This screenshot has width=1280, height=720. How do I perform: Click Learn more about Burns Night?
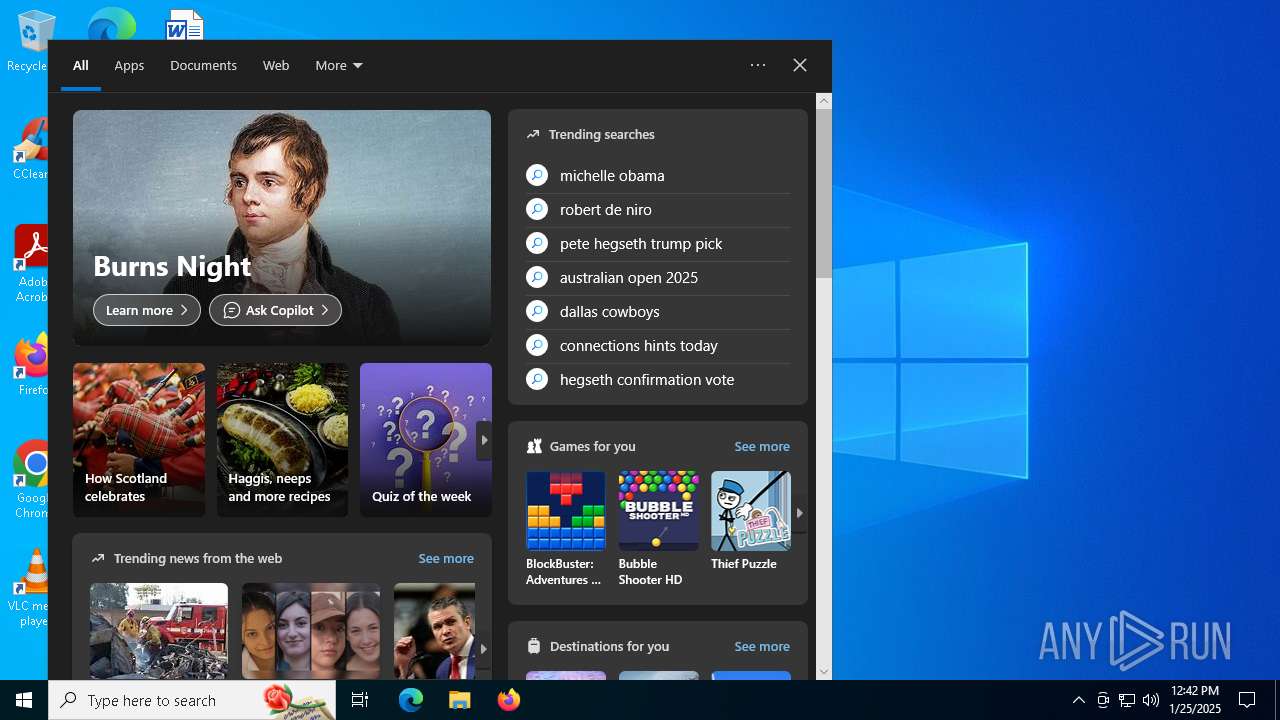point(147,310)
